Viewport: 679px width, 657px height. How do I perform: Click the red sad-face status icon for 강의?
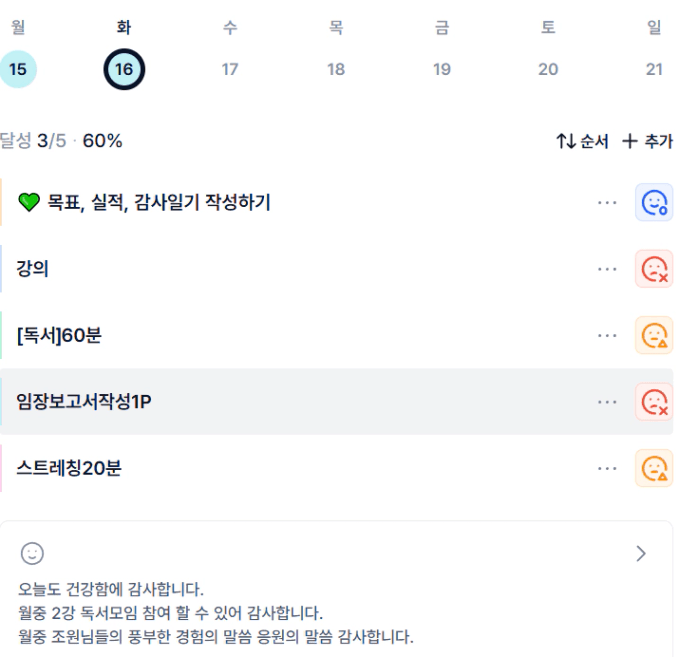click(654, 269)
